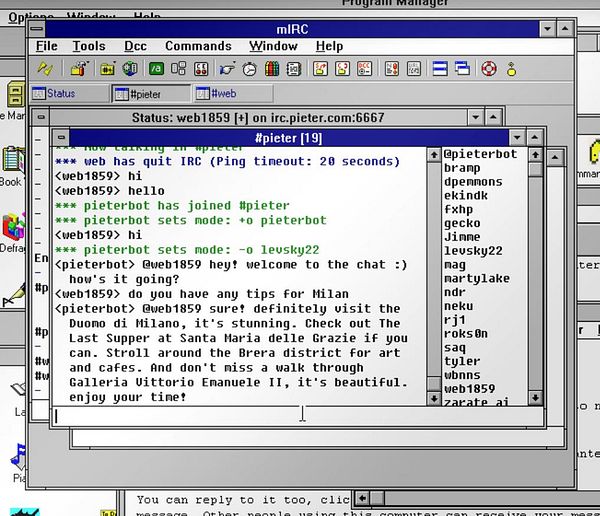Click the DCC Send toolbar icon
Viewport: 600px width, 516px height.
(x=320, y=69)
